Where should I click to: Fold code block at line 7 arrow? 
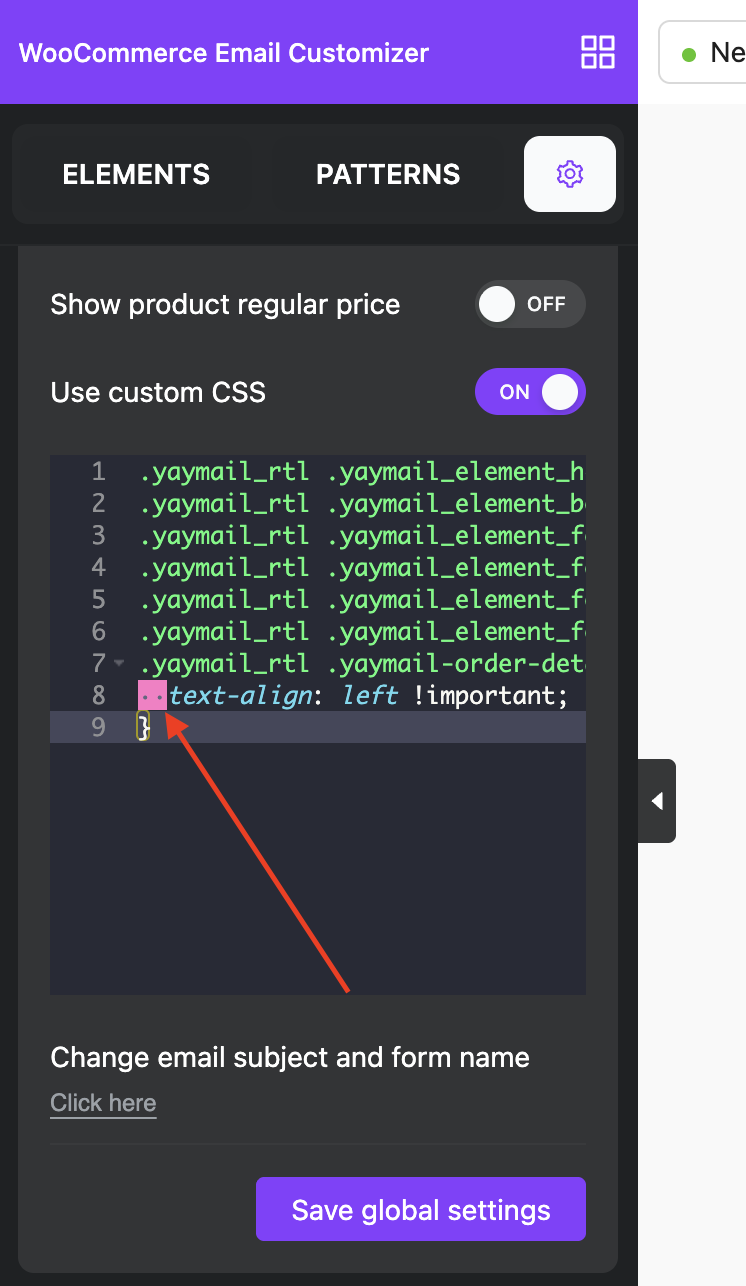click(x=120, y=663)
